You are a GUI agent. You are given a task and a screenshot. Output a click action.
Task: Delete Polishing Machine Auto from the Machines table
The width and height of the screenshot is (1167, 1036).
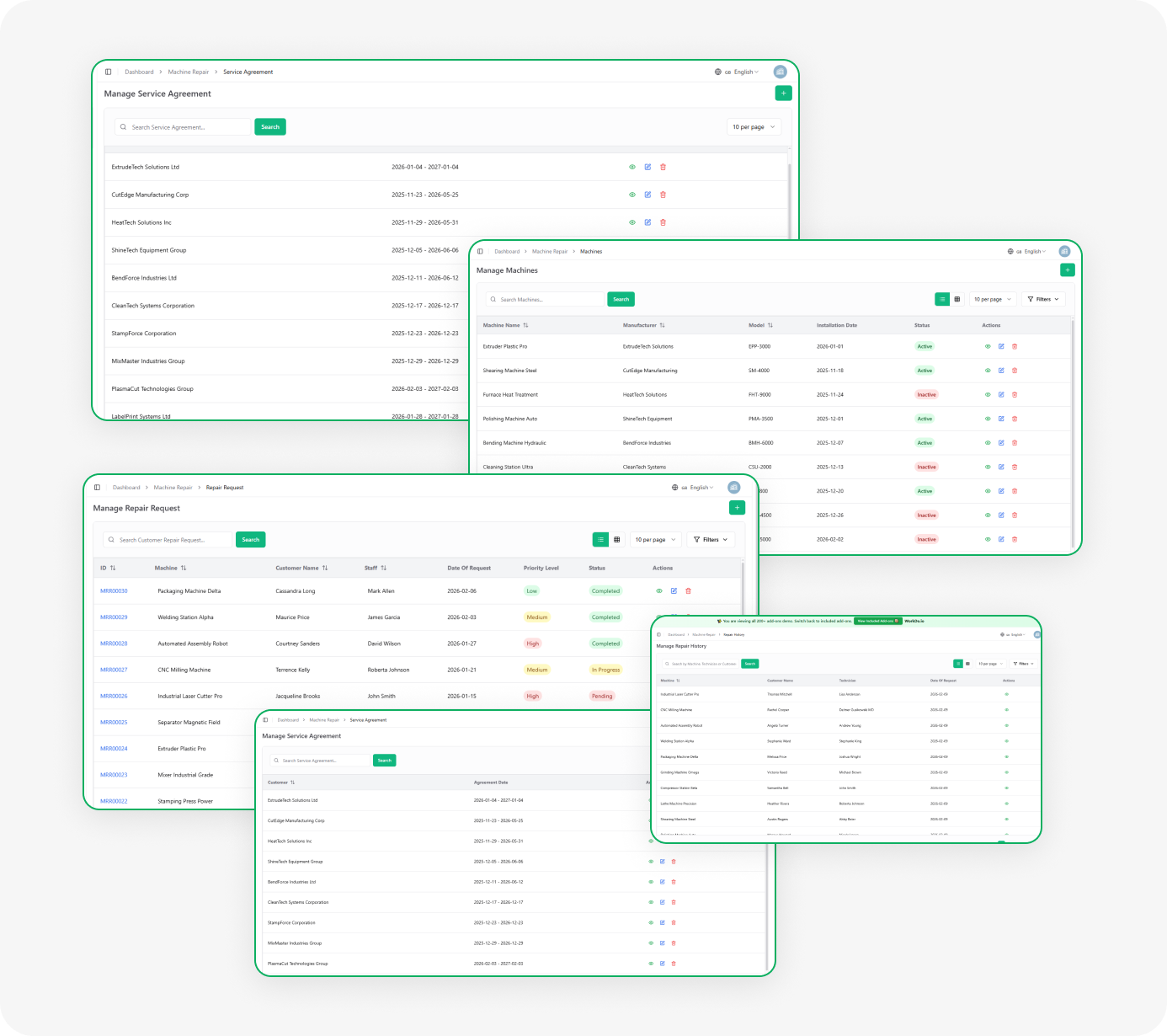pyautogui.click(x=1015, y=419)
